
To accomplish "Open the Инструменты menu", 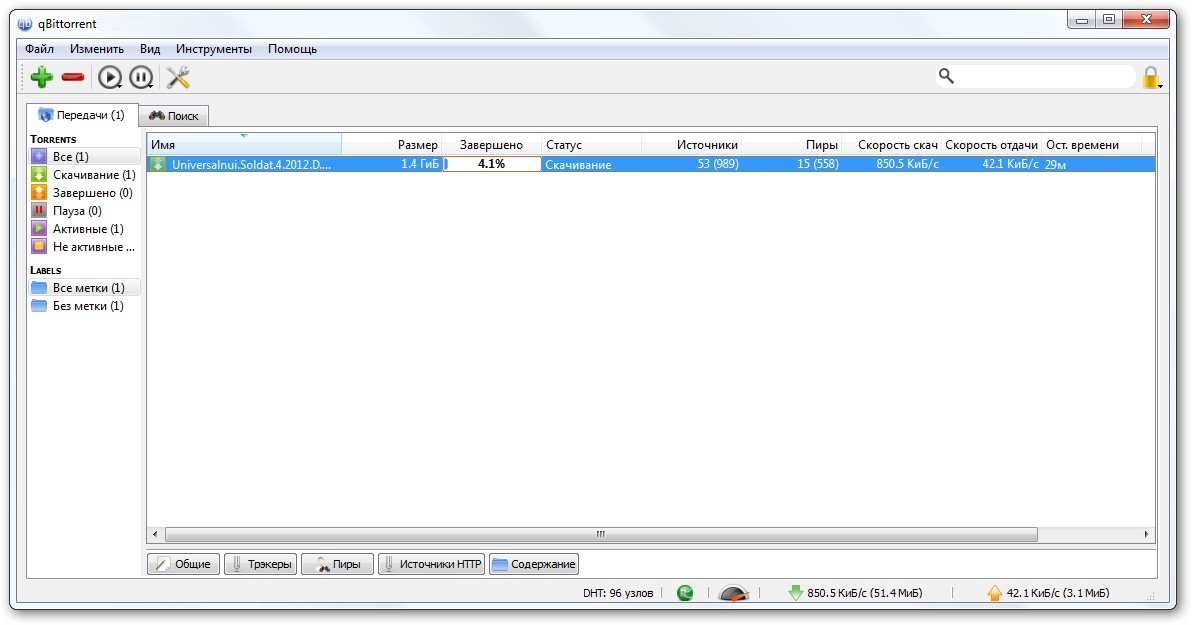I will (x=214, y=49).
